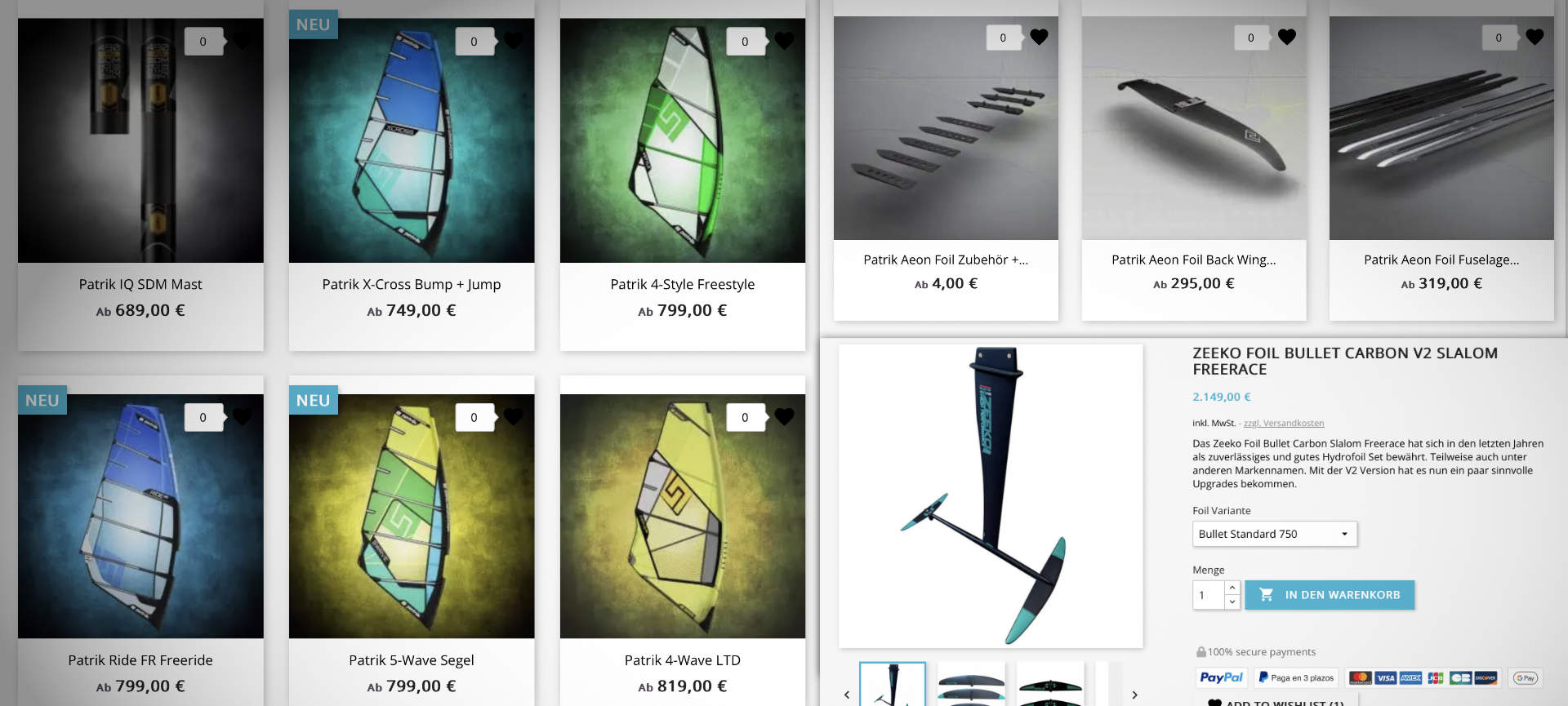Click the IN DEN WARENKORB button
The image size is (1568, 706).
coord(1330,595)
